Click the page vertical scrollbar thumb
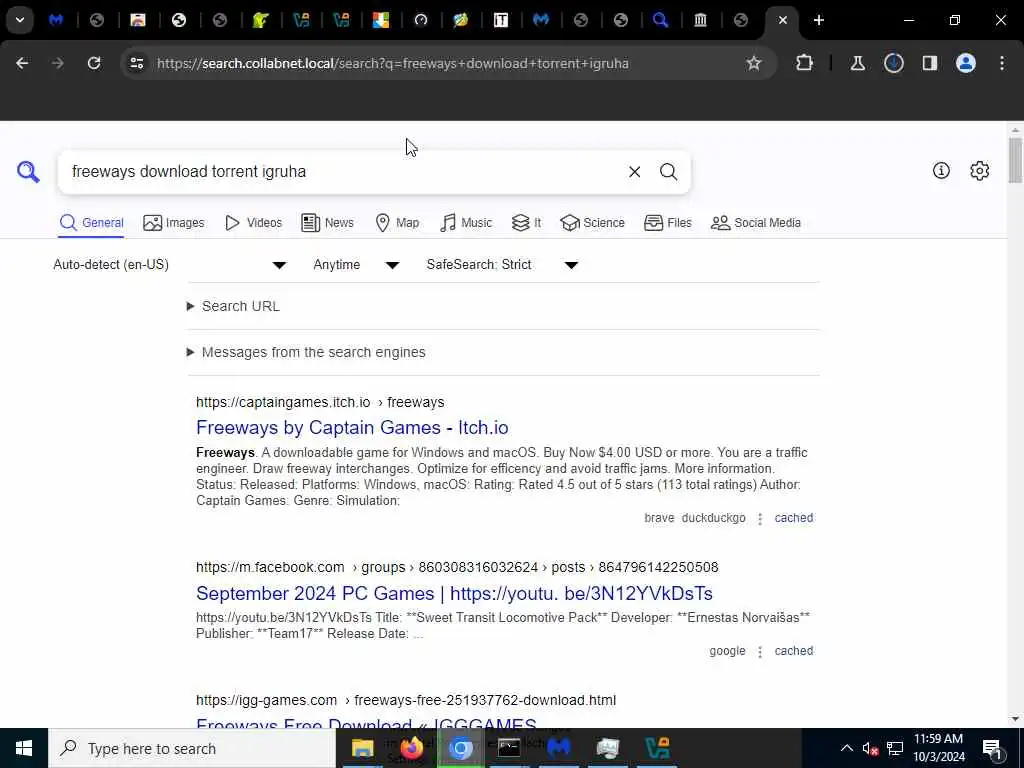This screenshot has height=768, width=1024. point(1015,161)
